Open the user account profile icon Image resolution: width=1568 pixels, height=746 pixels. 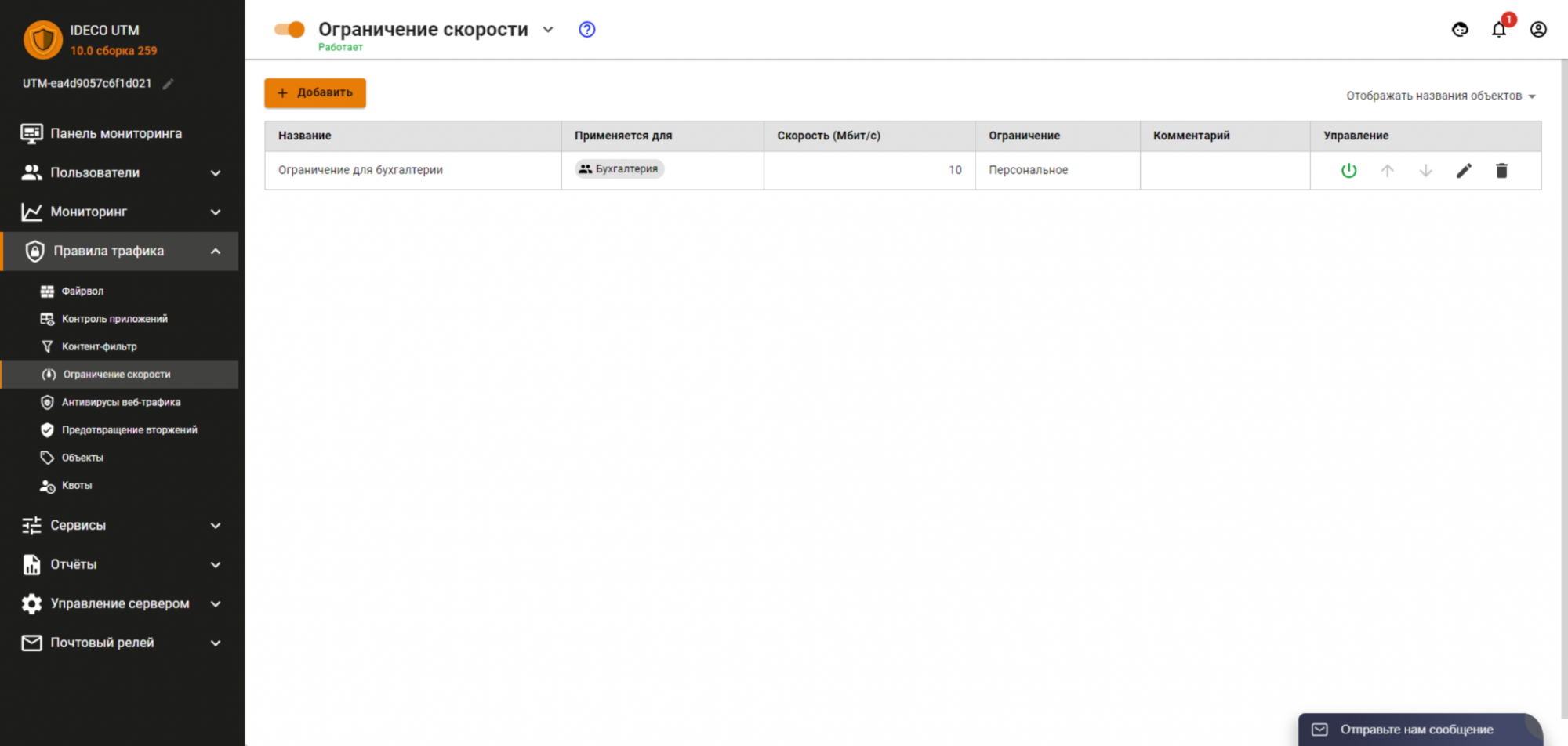(x=1538, y=30)
